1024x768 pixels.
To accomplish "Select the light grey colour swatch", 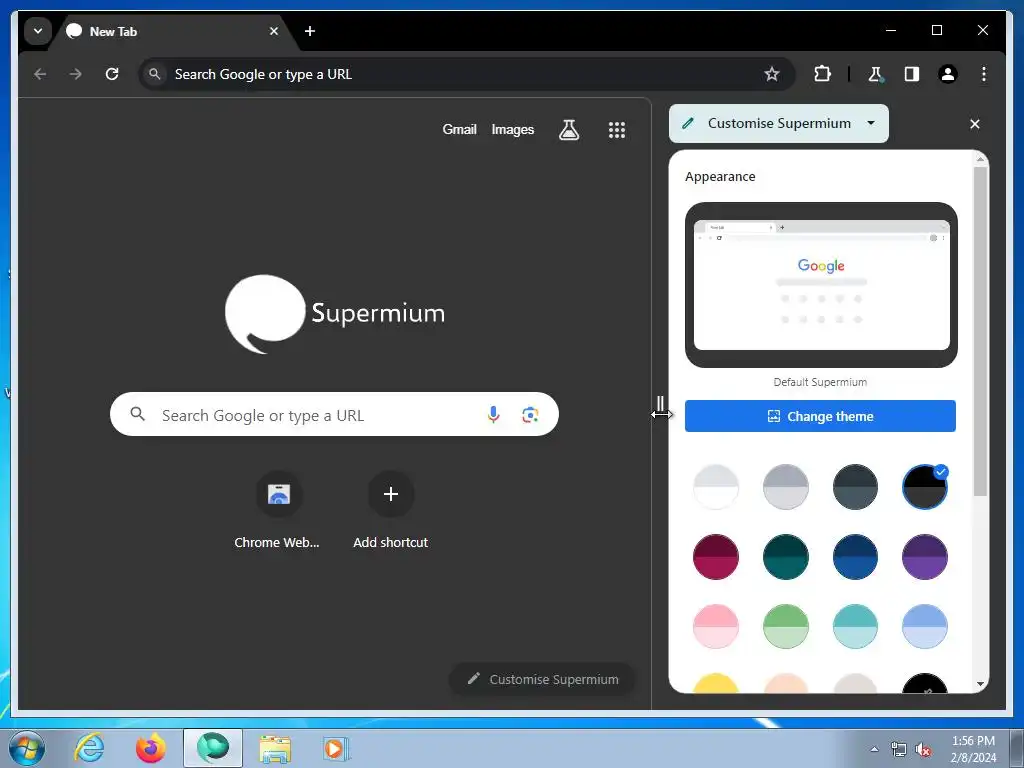I will click(x=786, y=487).
